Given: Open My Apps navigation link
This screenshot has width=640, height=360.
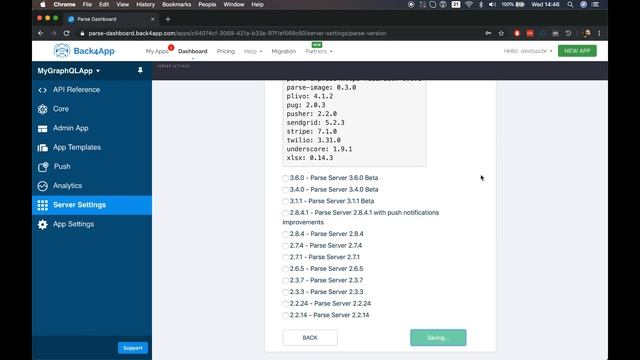Looking at the screenshot, I should (x=157, y=51).
